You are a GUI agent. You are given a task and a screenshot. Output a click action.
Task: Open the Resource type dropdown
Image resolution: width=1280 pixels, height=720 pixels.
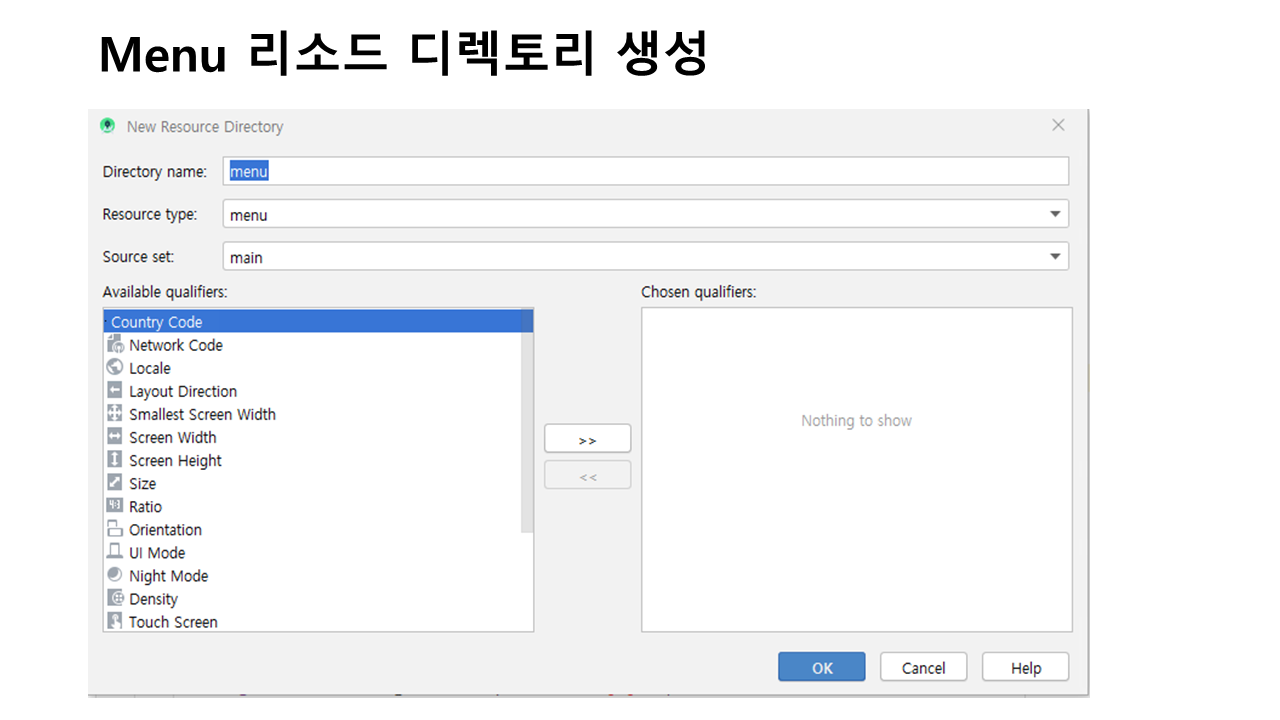1054,214
